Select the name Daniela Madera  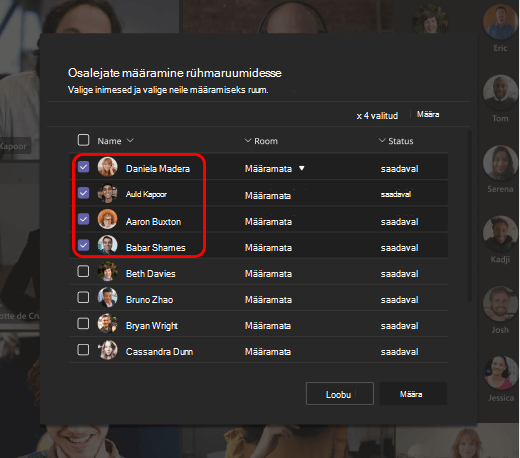point(158,169)
